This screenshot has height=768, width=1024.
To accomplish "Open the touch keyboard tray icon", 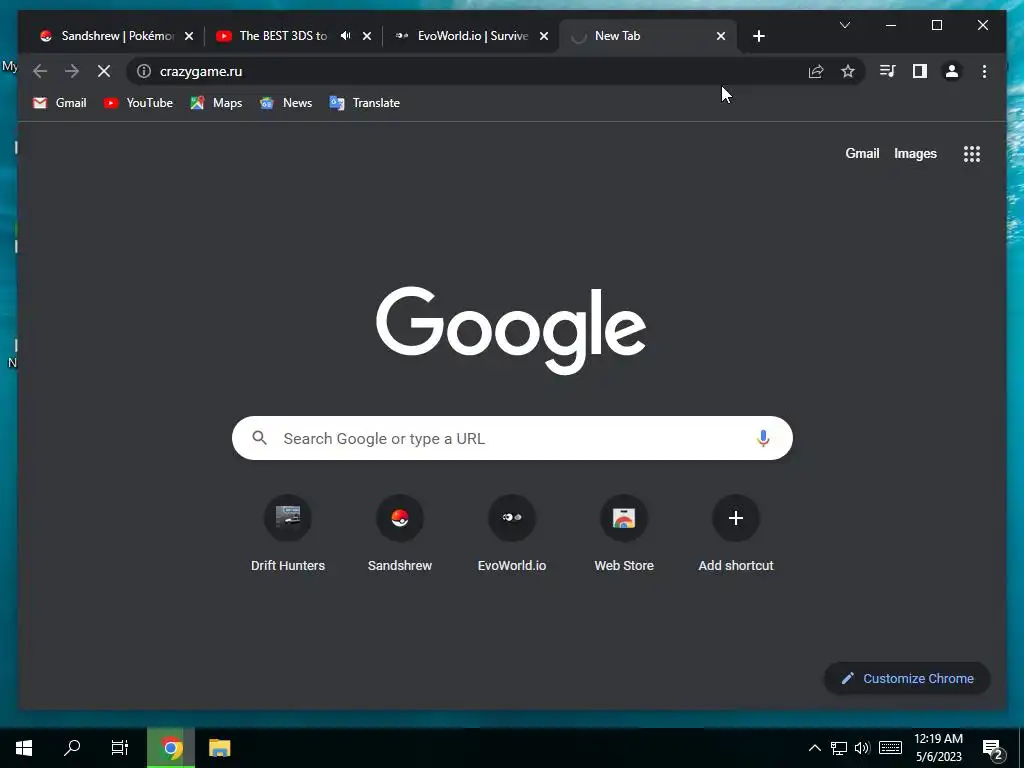I will pyautogui.click(x=890, y=748).
